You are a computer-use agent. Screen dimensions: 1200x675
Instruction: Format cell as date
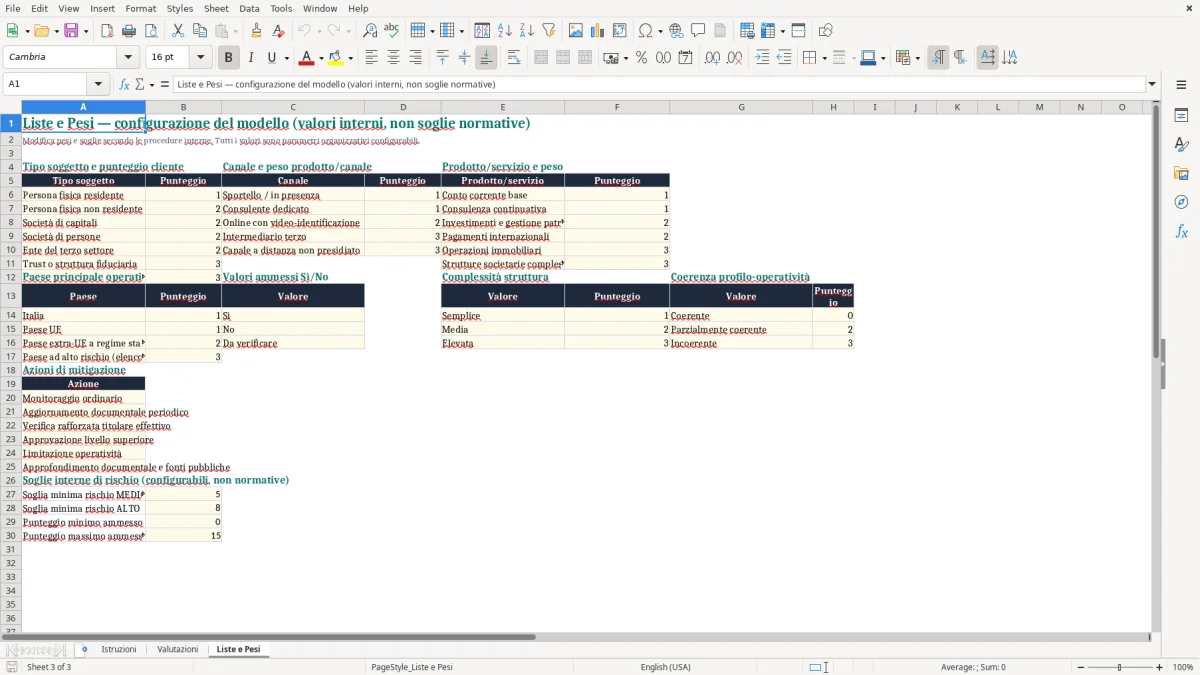pos(685,58)
